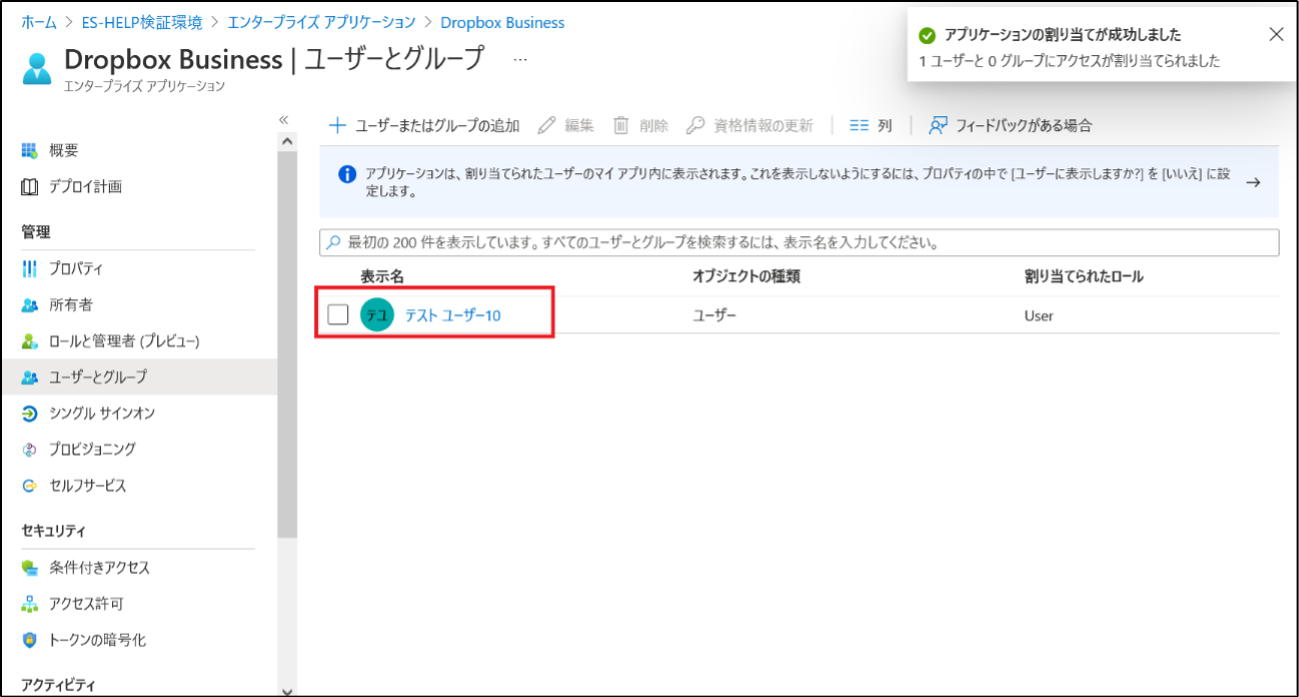
Task: Click the User role cell
Action: [x=1038, y=316]
